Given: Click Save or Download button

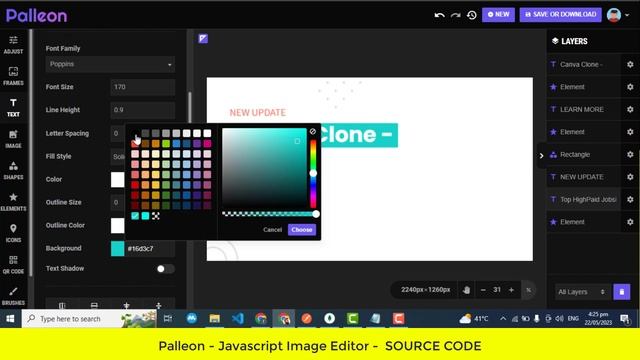Looking at the screenshot, I should coord(560,15).
